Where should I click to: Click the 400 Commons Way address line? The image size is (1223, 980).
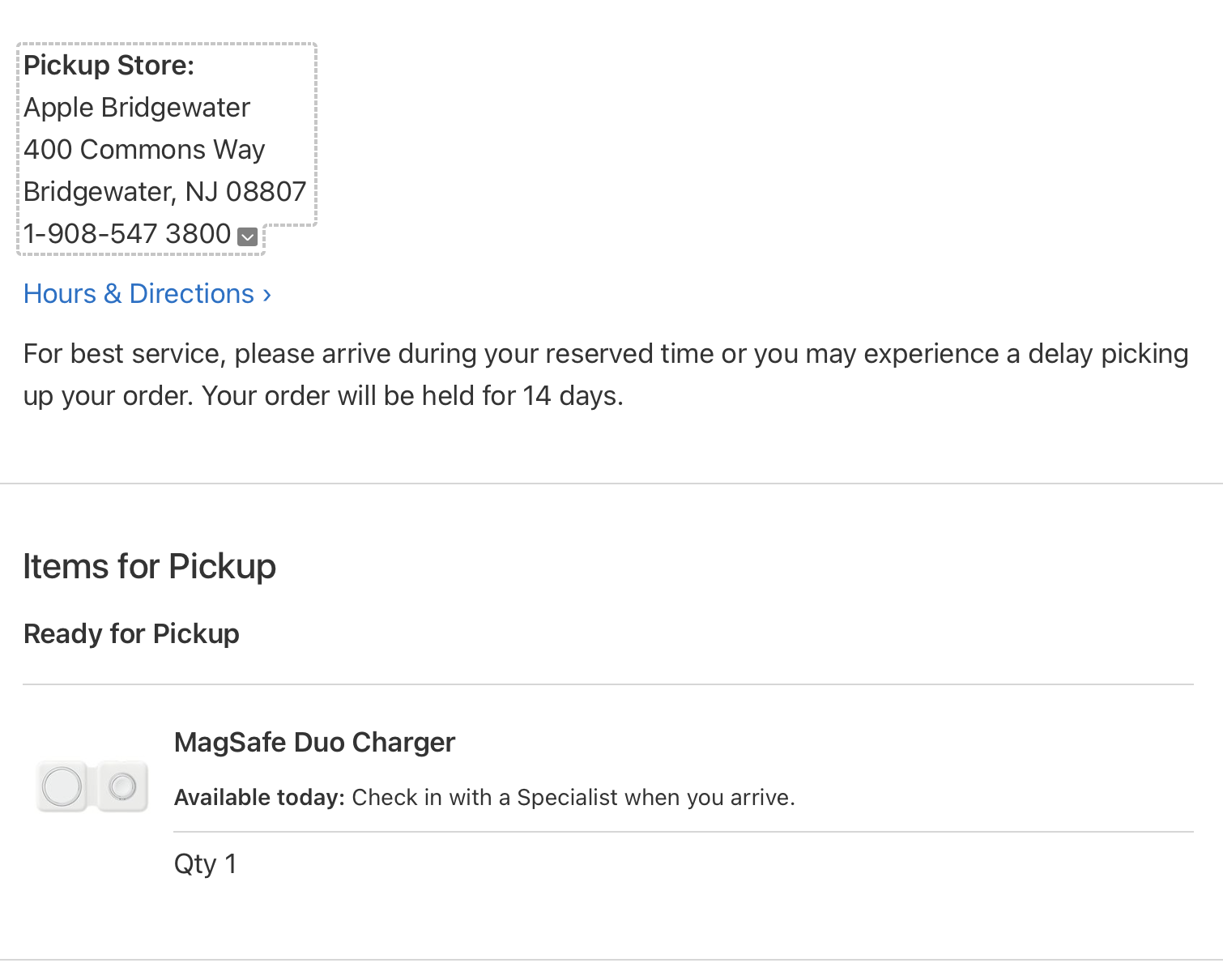[144, 150]
